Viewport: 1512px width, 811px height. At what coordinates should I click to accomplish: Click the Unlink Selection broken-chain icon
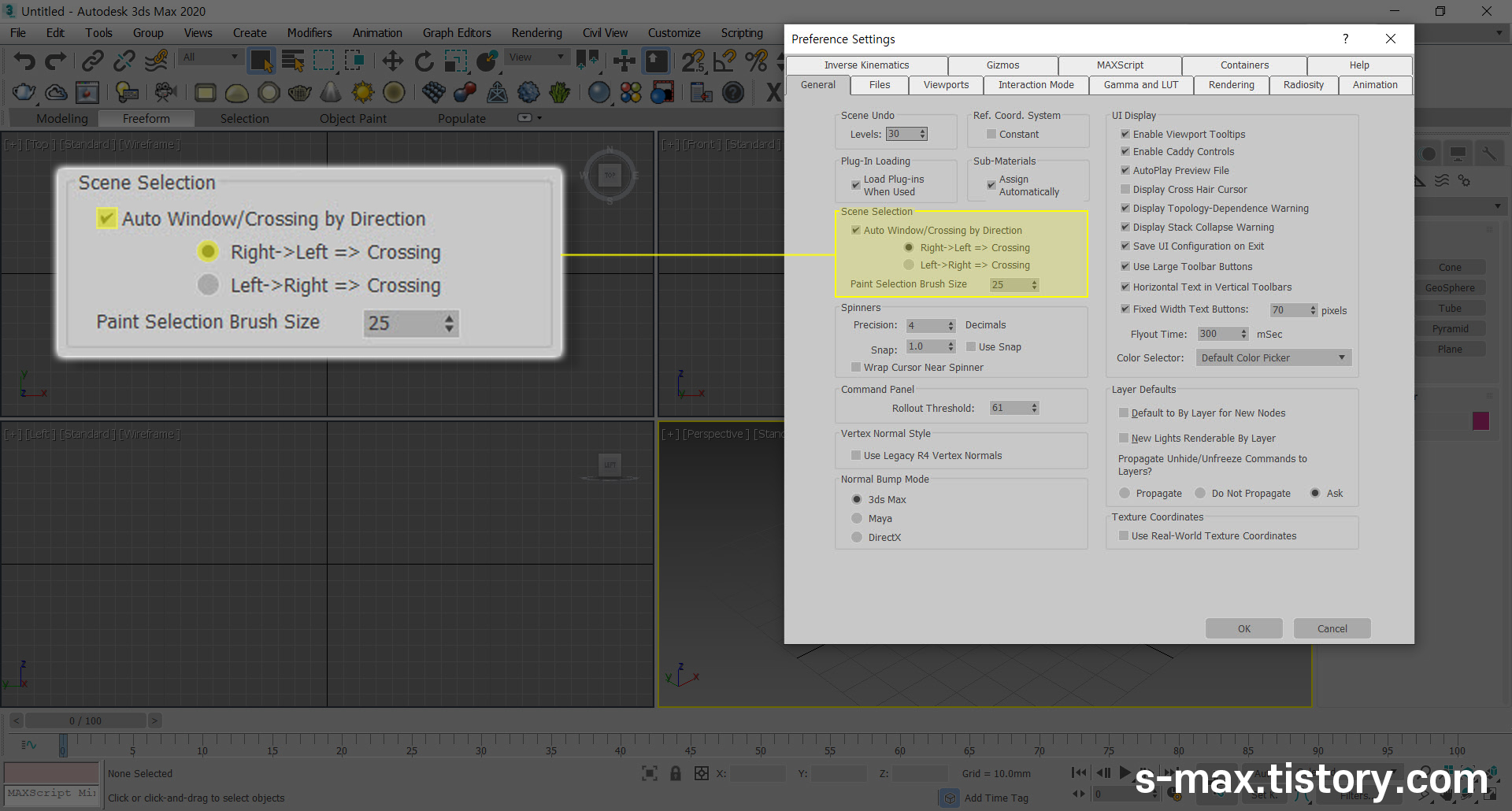click(x=124, y=61)
